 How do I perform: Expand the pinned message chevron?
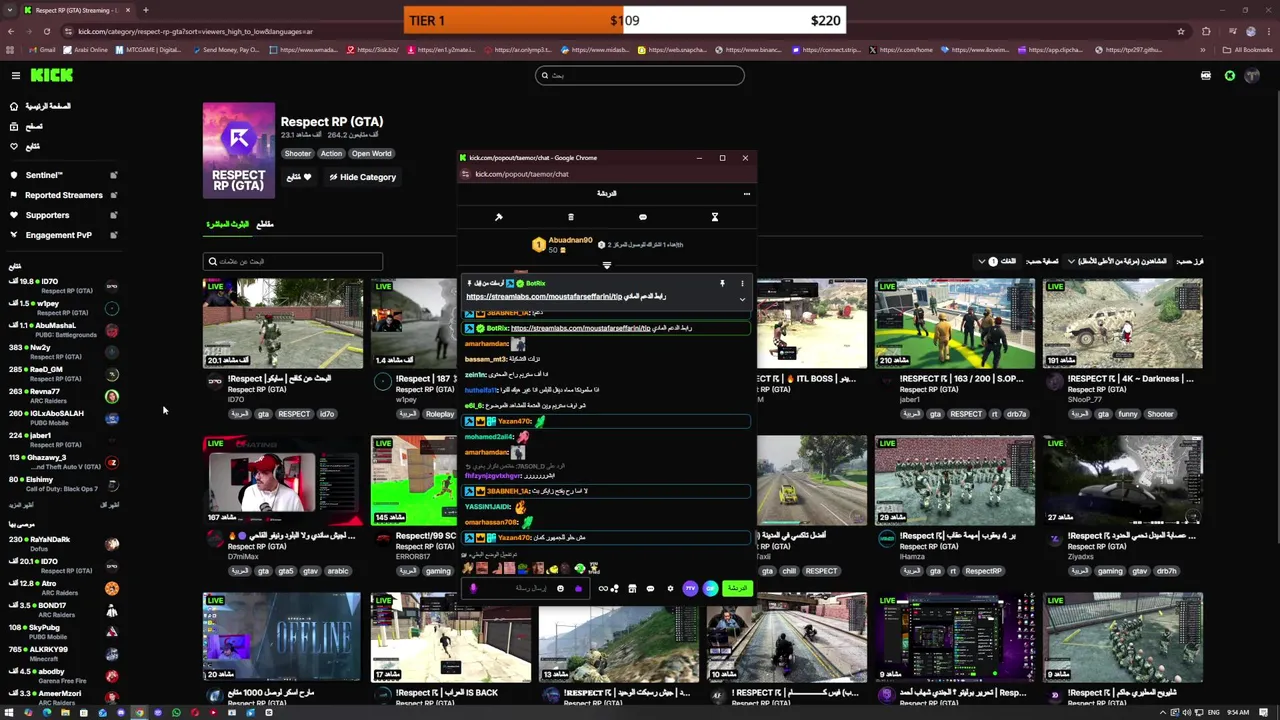742,299
